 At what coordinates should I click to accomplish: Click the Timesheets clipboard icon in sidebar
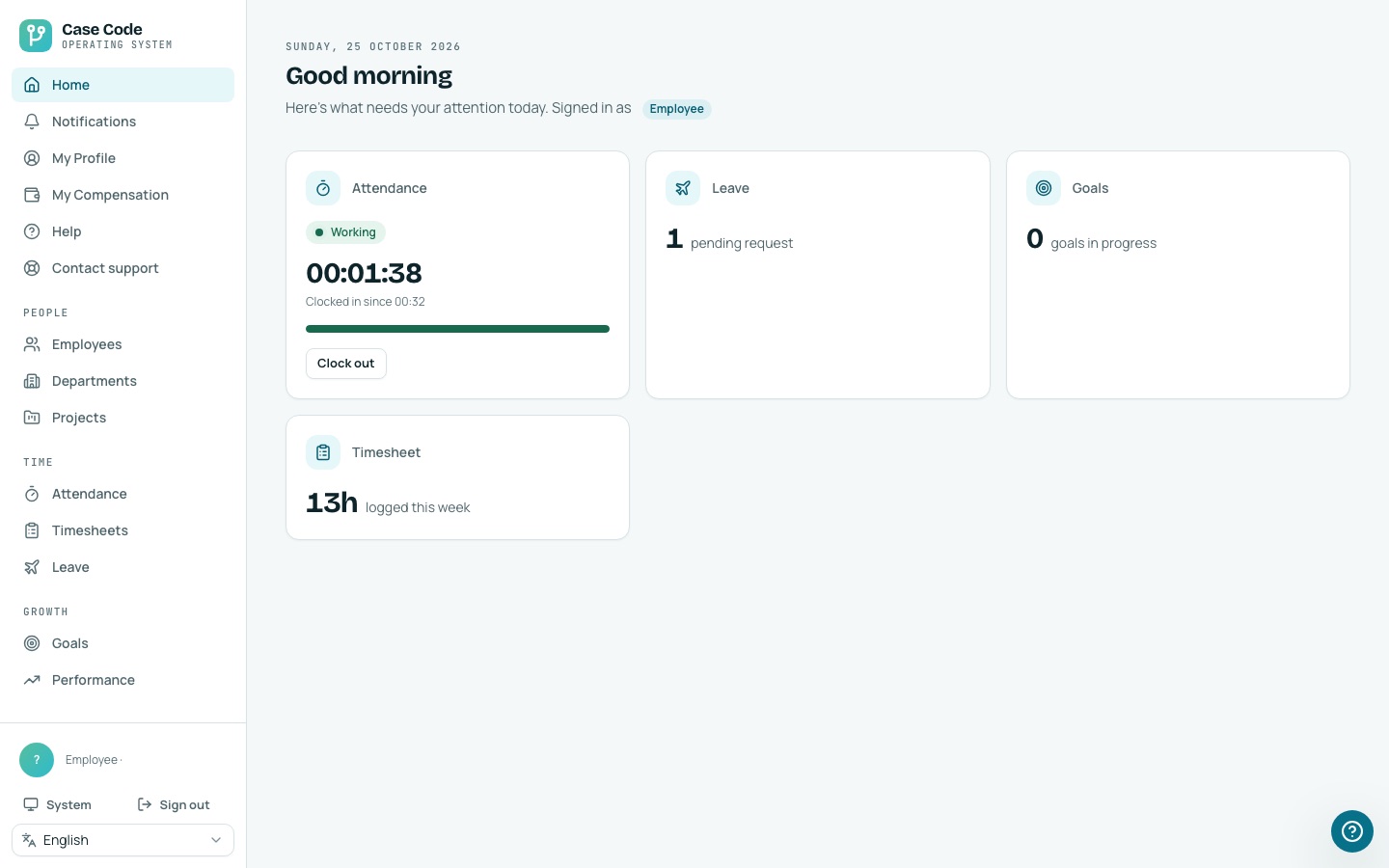(x=32, y=530)
